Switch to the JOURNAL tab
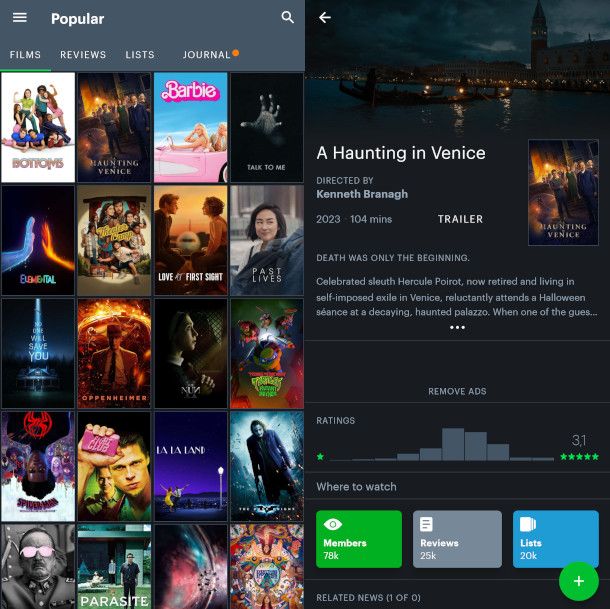Image resolution: width=610 pixels, height=609 pixels. 207,55
